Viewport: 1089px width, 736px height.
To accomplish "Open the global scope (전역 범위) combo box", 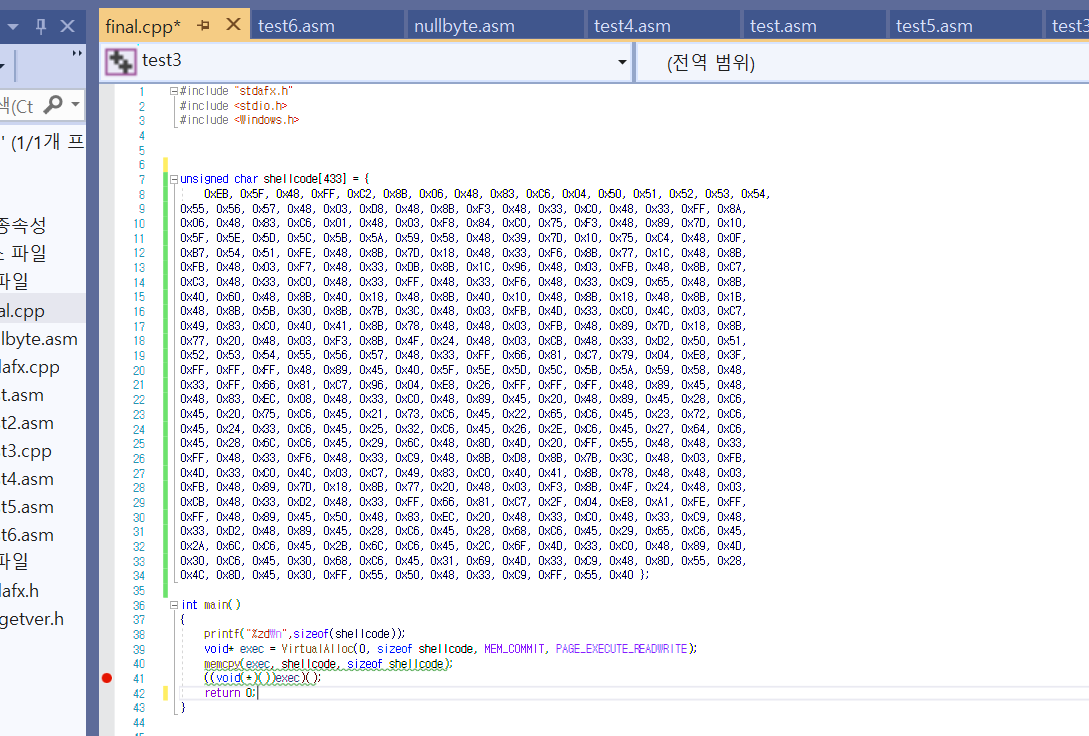I will 863,62.
